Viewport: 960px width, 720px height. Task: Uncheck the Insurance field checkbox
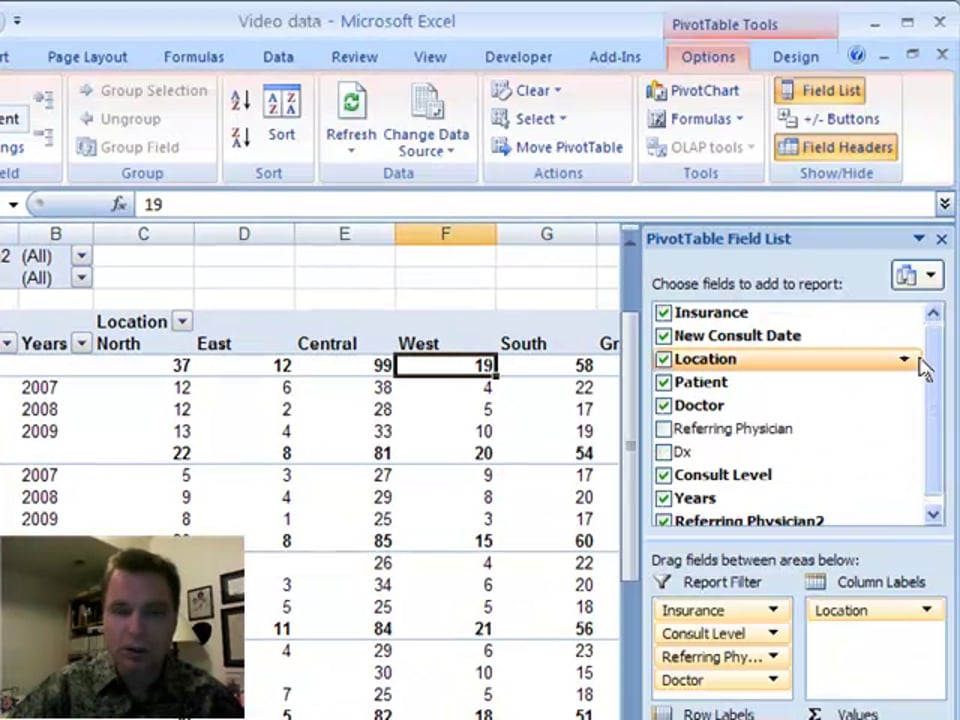click(x=663, y=313)
